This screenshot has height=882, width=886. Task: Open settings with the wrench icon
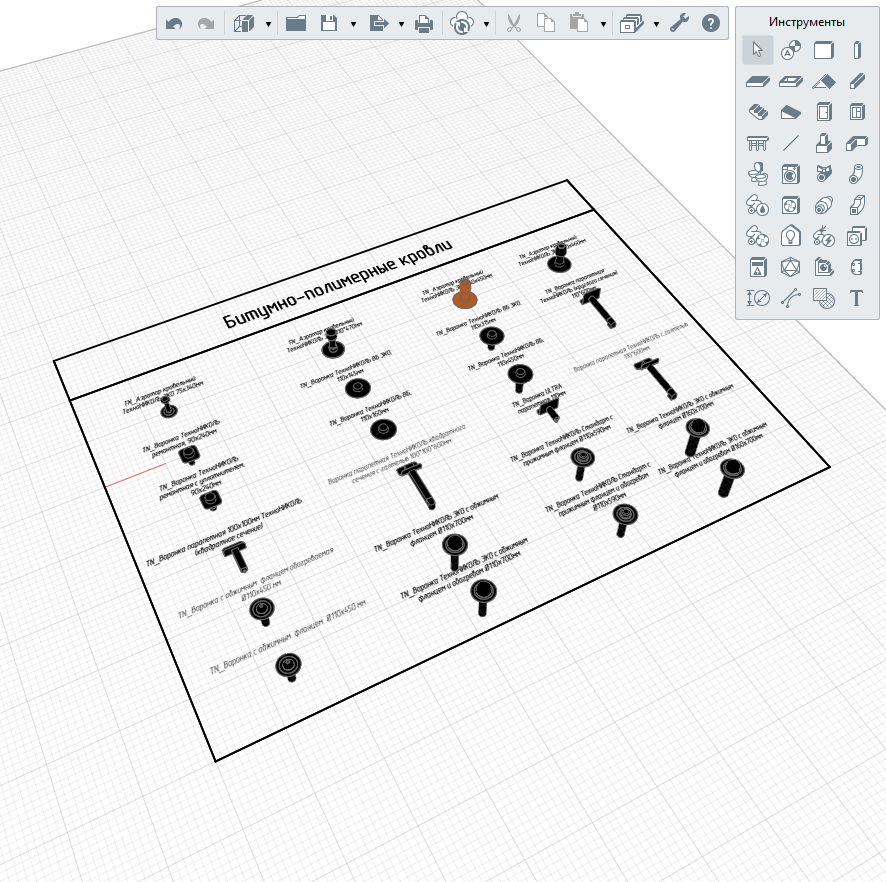(679, 24)
